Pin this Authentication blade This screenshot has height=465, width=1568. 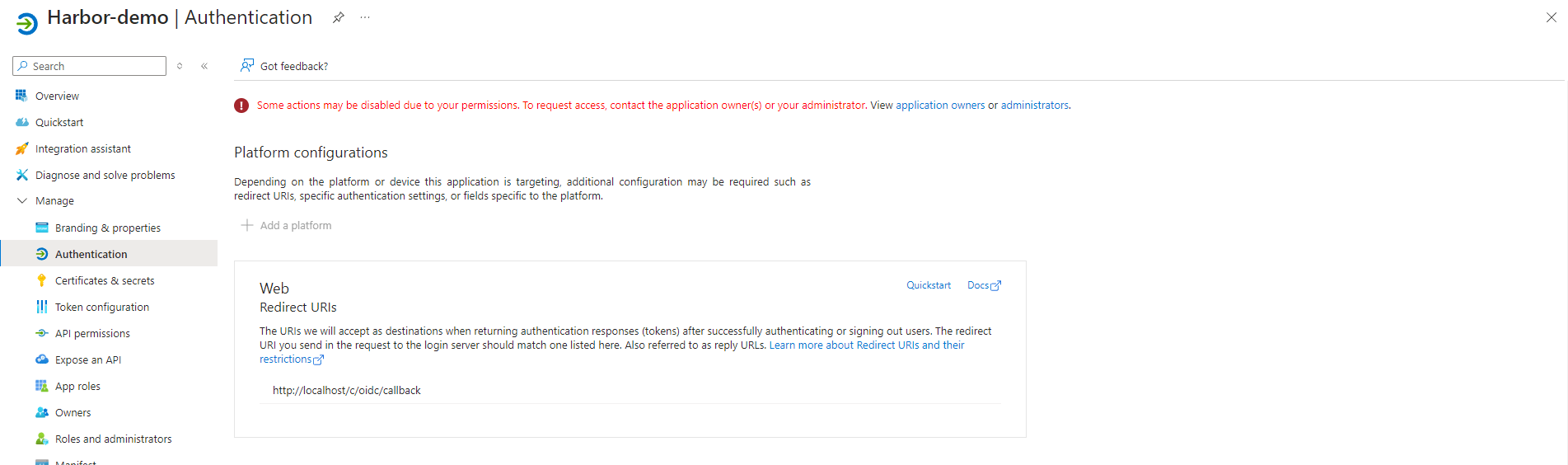click(x=338, y=17)
